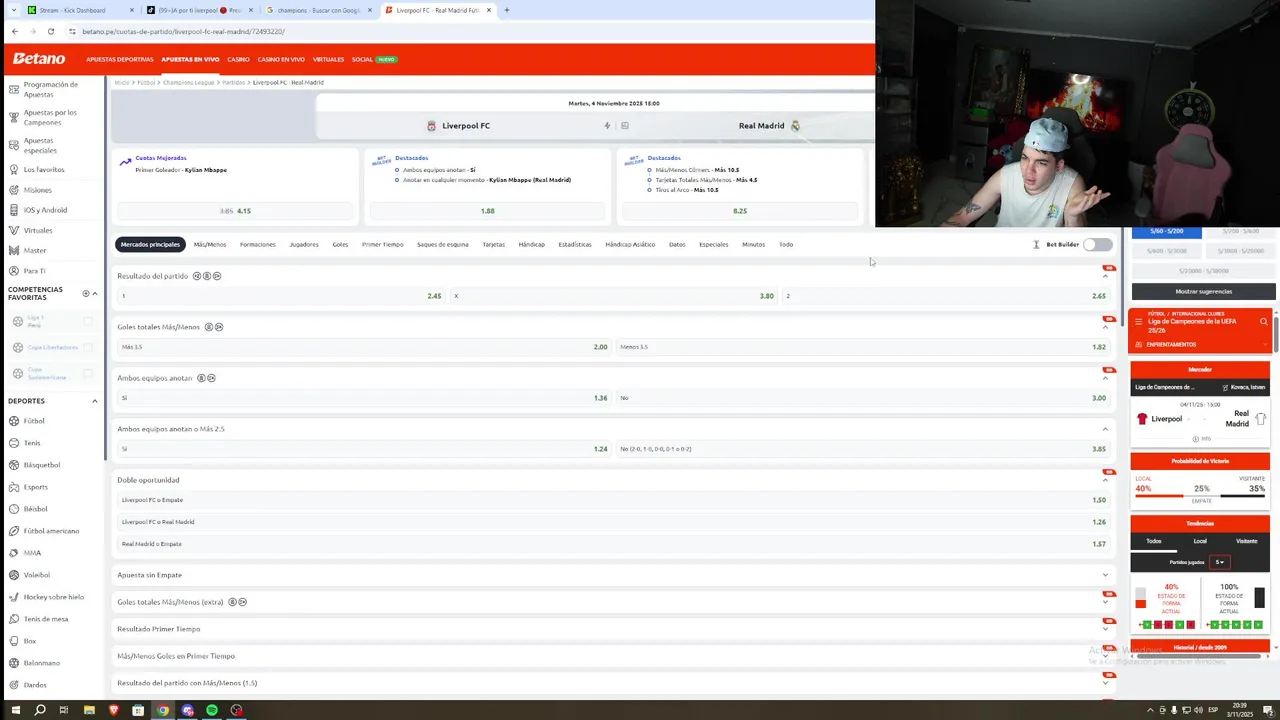Check the Copa Sudamericana favorite checkbox
Image resolution: width=1280 pixels, height=720 pixels.
[x=88, y=373]
